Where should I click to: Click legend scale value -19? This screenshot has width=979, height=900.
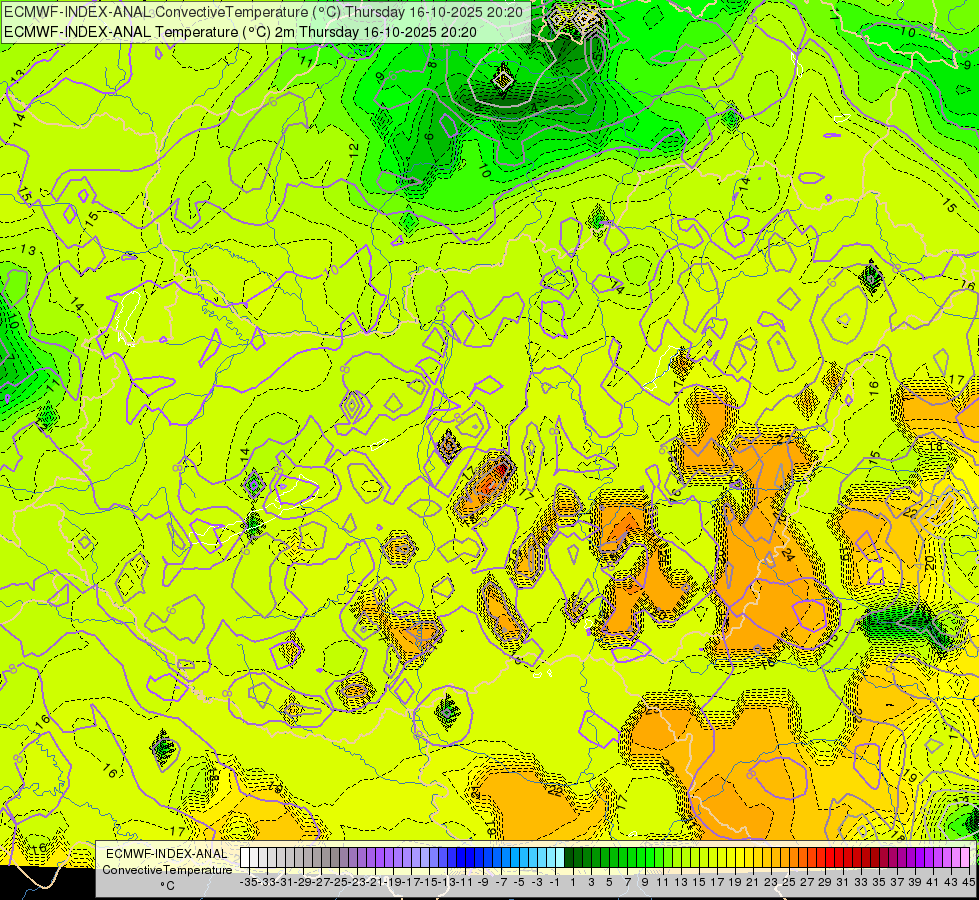[391, 882]
